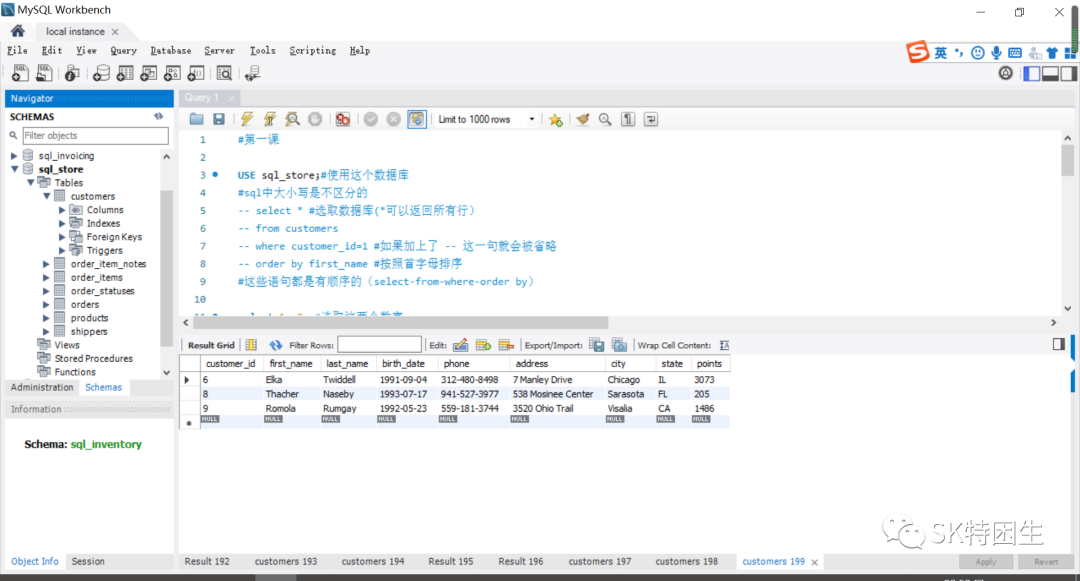
Task: Open the Result 192 tab
Action: (207, 562)
